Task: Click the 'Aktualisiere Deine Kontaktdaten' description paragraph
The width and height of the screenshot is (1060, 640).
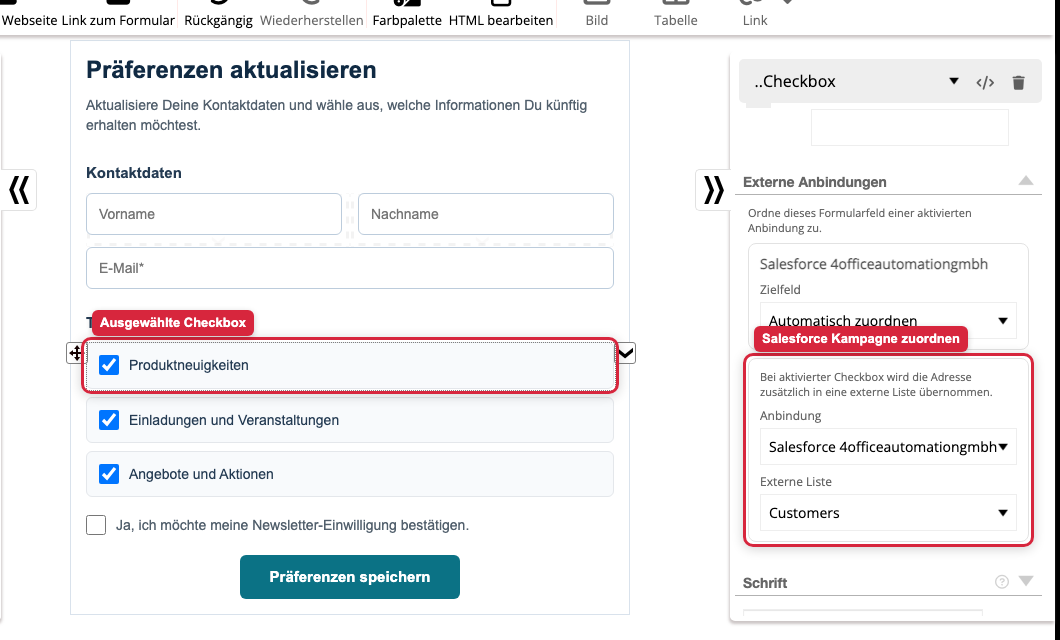Action: 337,115
